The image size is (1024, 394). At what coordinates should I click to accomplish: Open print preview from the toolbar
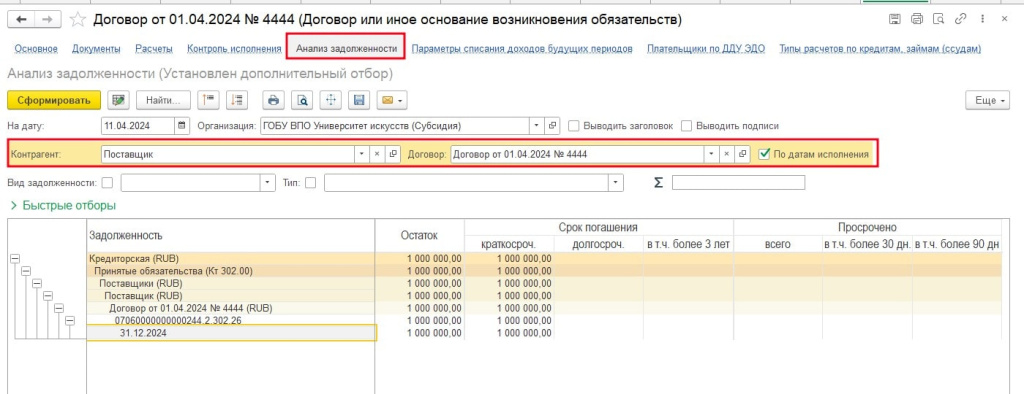[302, 100]
